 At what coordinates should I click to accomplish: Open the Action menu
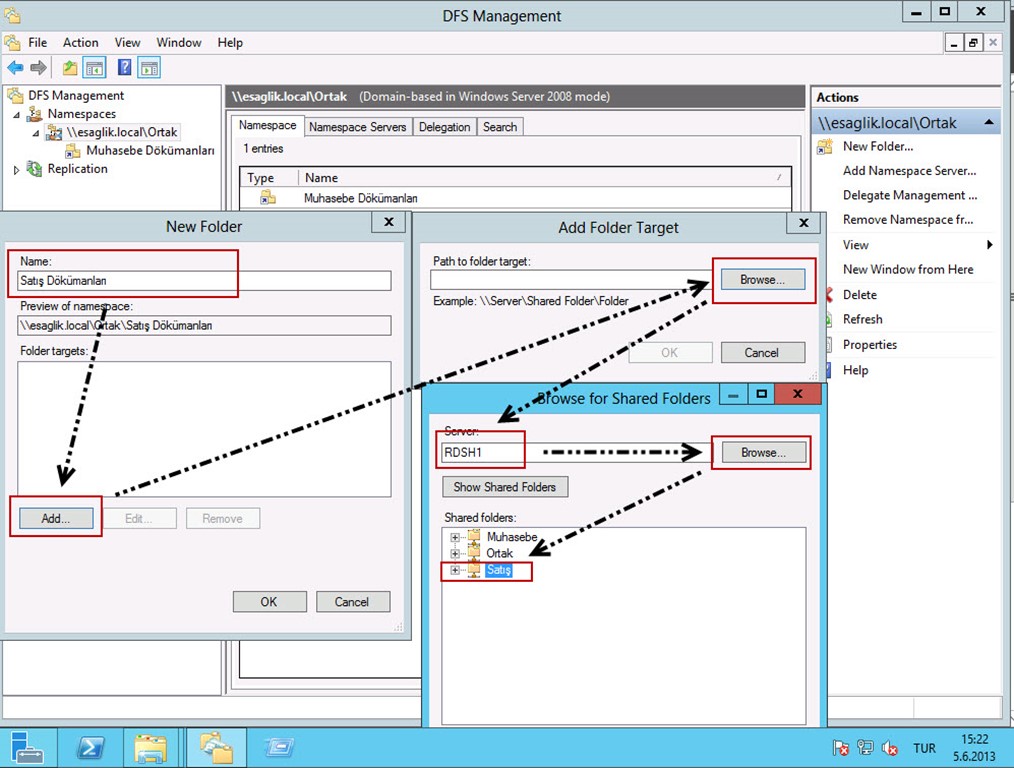point(80,43)
